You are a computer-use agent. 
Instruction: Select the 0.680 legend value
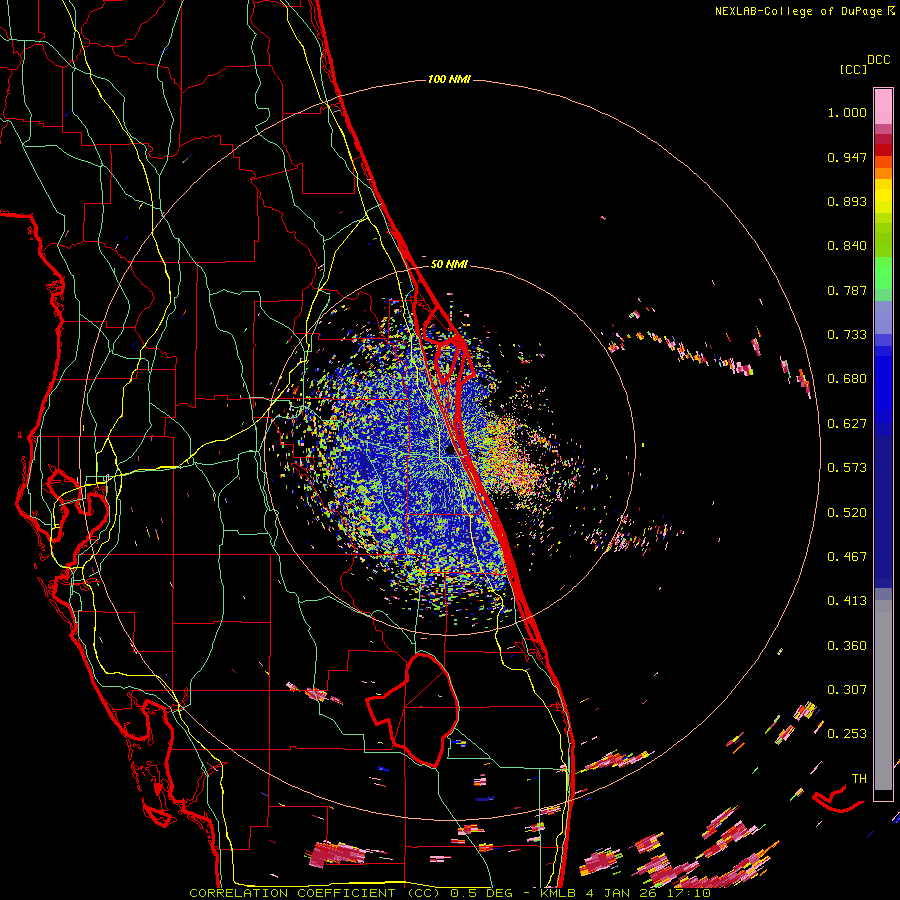(x=847, y=379)
